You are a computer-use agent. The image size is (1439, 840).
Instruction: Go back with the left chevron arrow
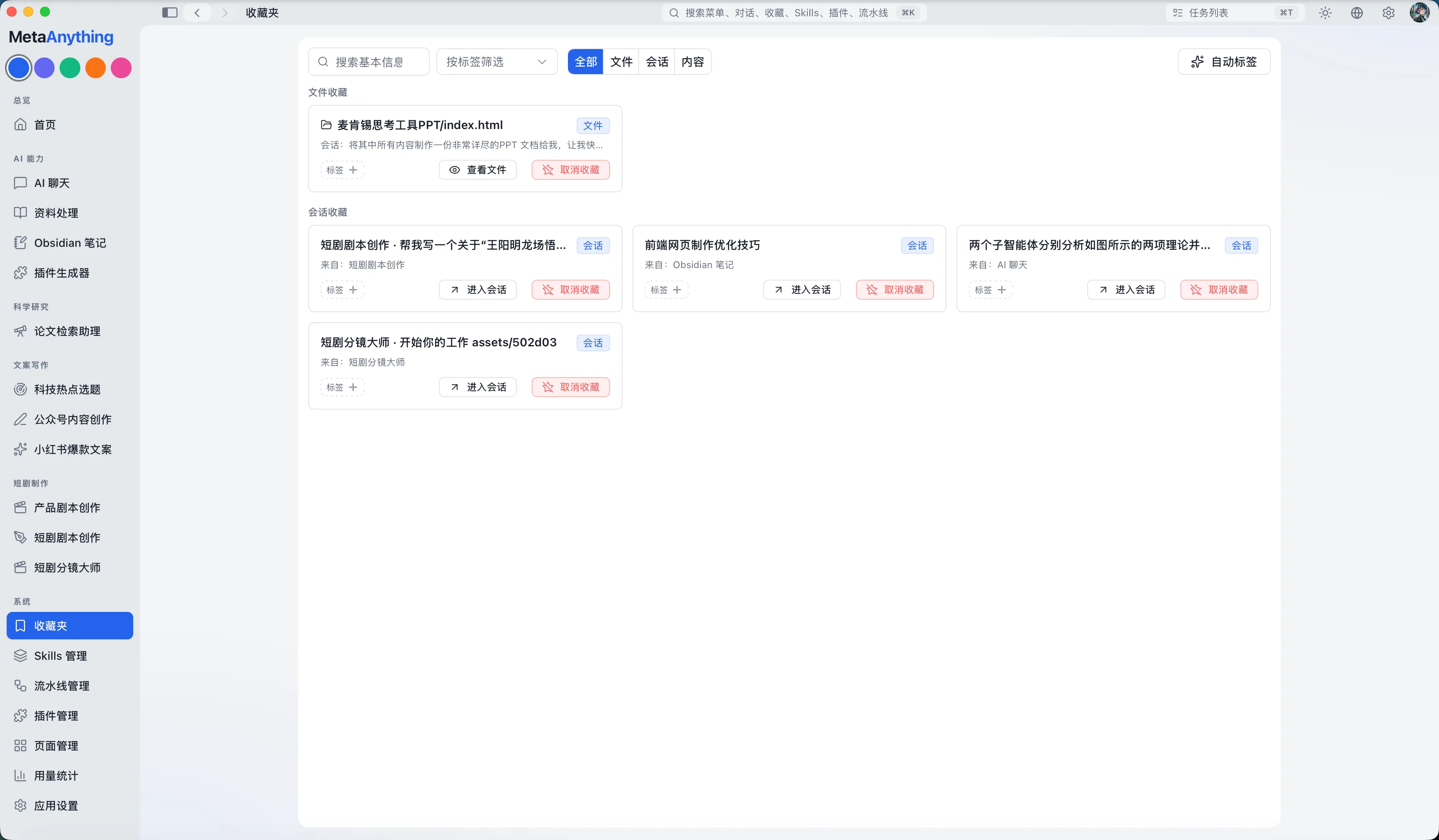point(197,12)
